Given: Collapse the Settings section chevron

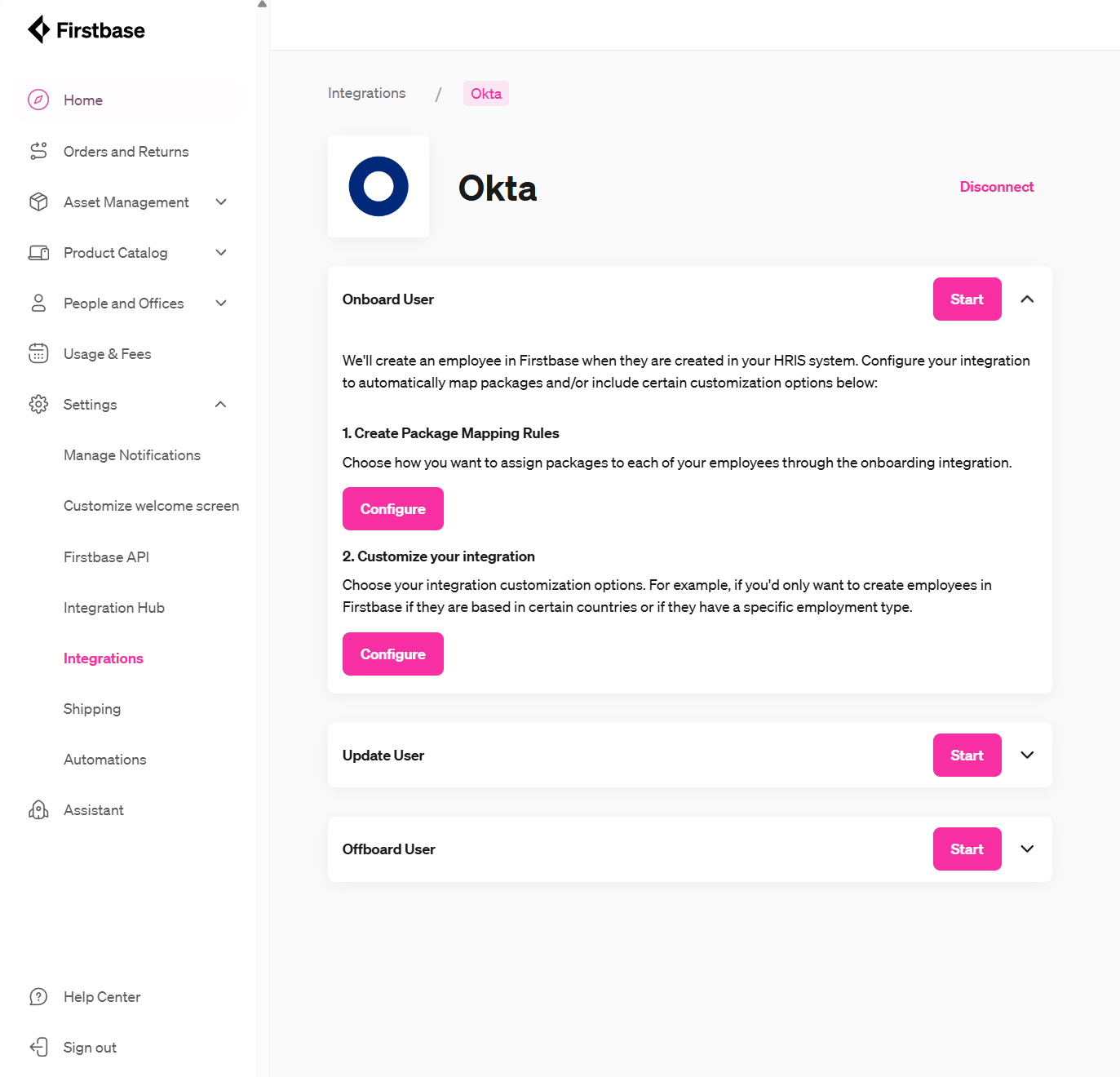Looking at the screenshot, I should tap(220, 404).
